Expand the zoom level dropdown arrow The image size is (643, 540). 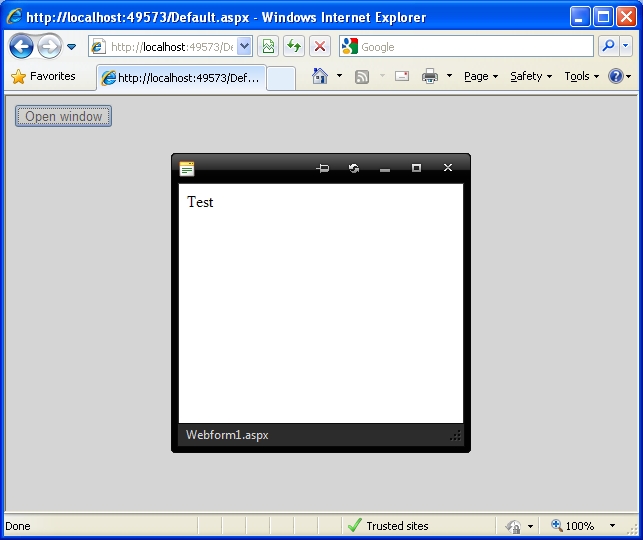[612, 526]
